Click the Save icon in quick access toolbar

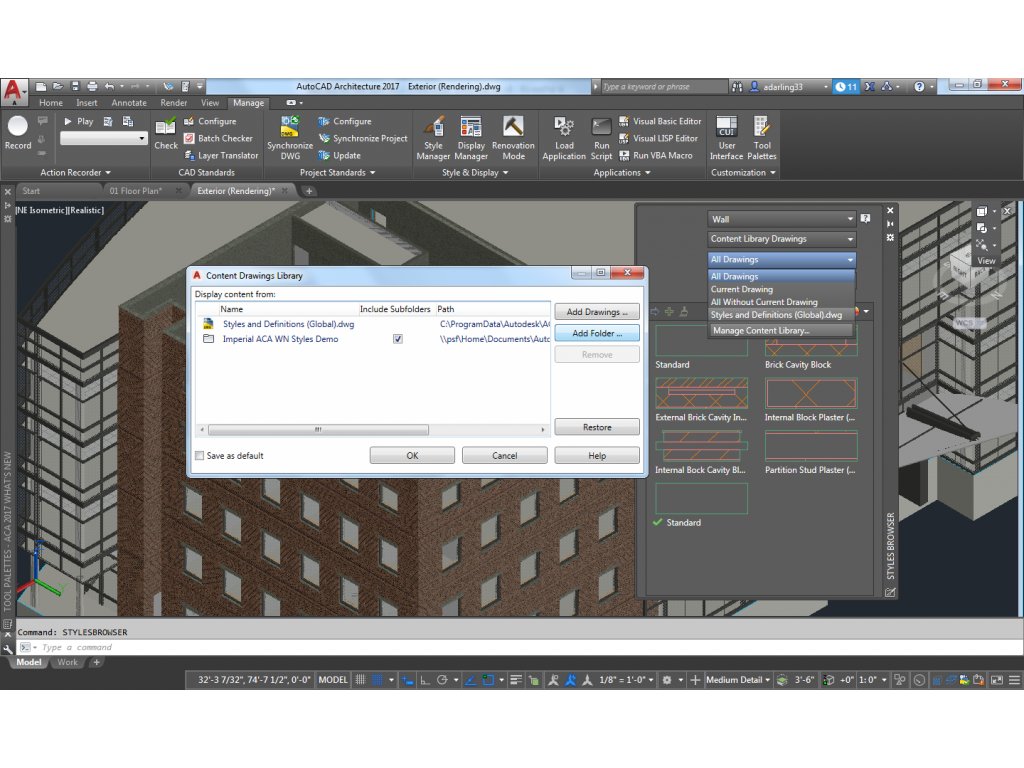(75, 86)
